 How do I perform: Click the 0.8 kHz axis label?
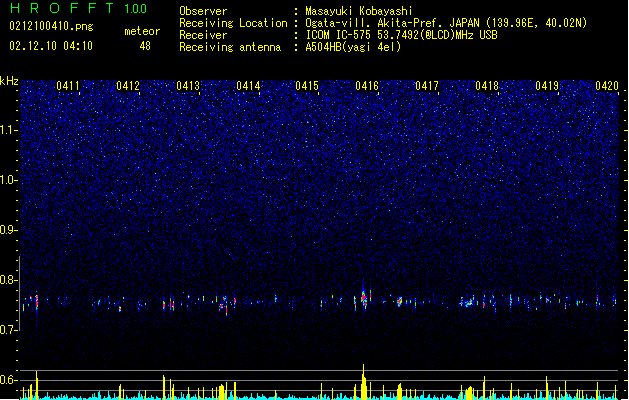(x=9, y=280)
